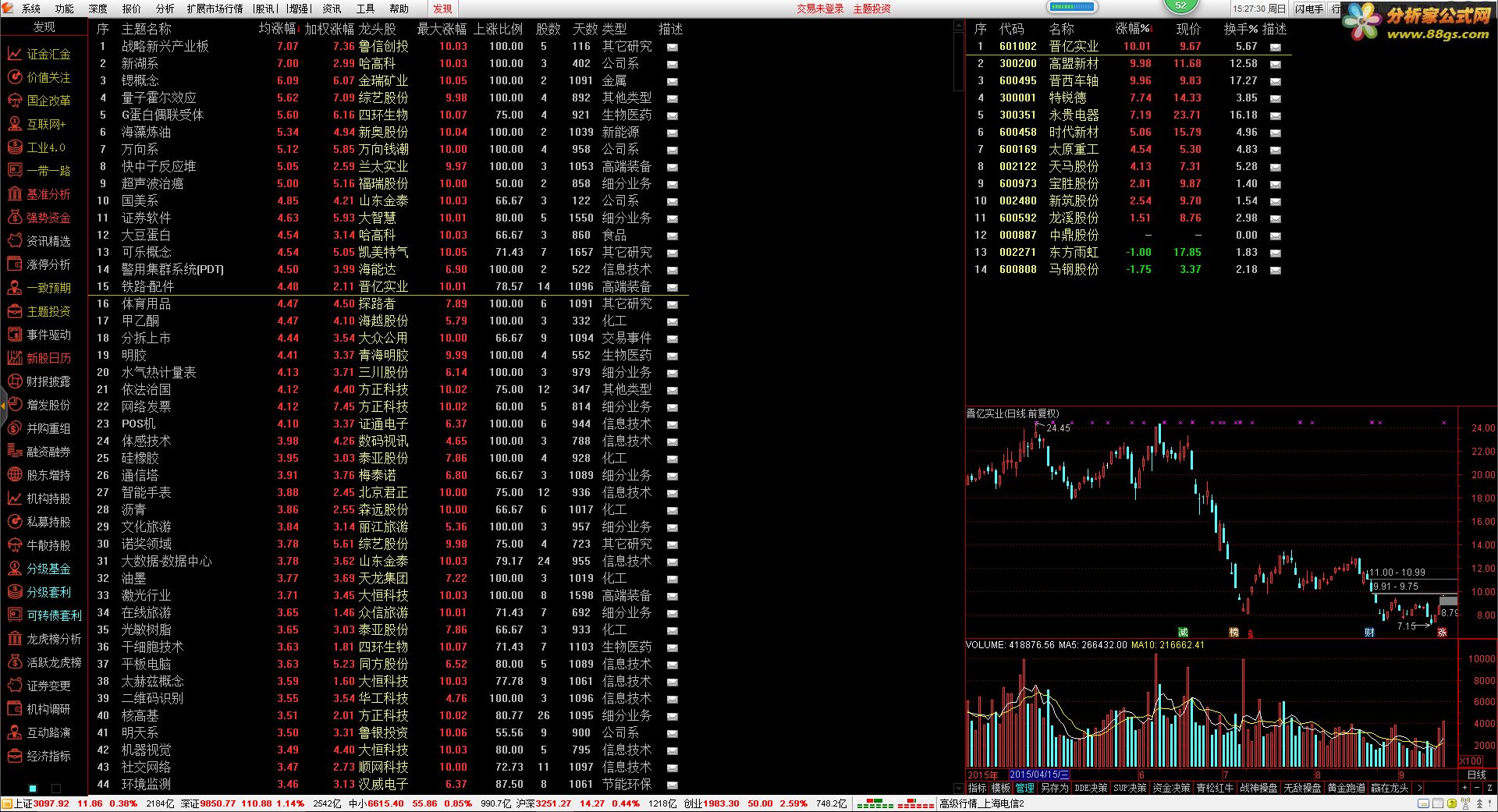
Task: Sort by 加权涨幅 column header
Action: pyautogui.click(x=329, y=29)
